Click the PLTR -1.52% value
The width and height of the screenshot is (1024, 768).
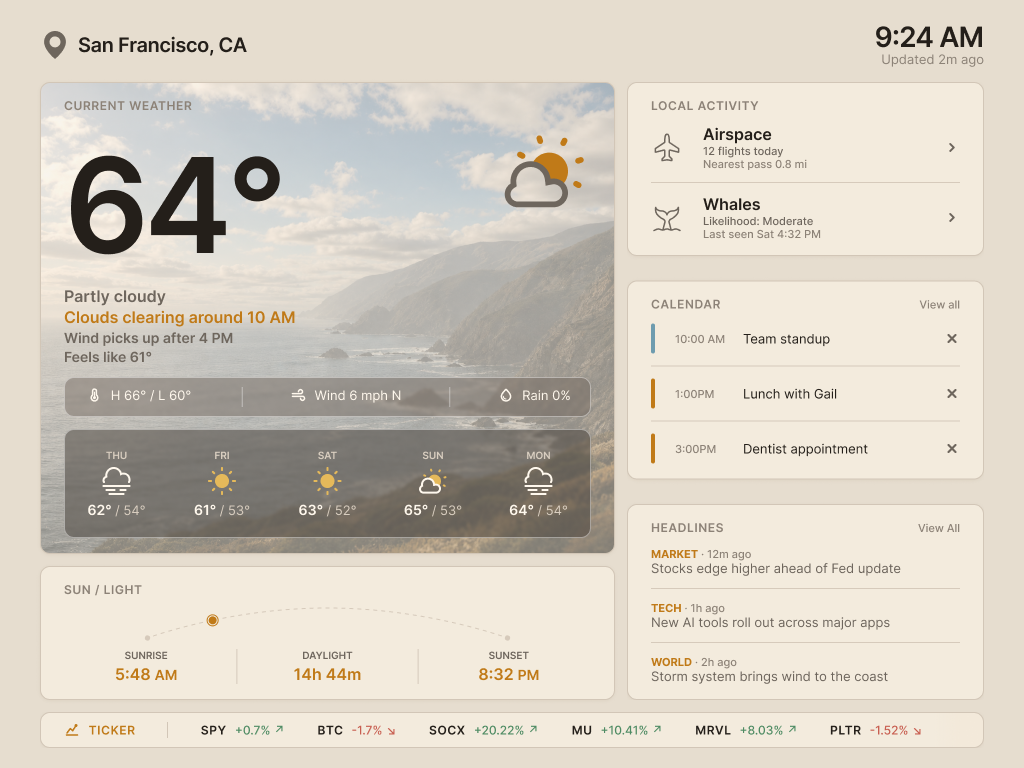pyautogui.click(x=888, y=730)
